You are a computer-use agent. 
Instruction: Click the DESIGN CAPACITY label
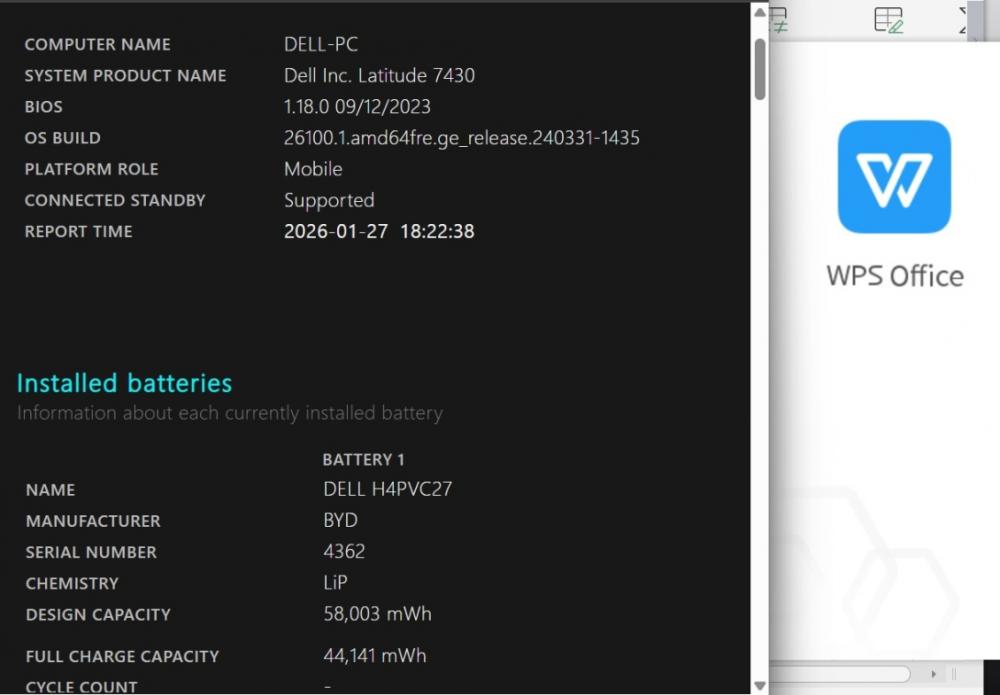(98, 615)
